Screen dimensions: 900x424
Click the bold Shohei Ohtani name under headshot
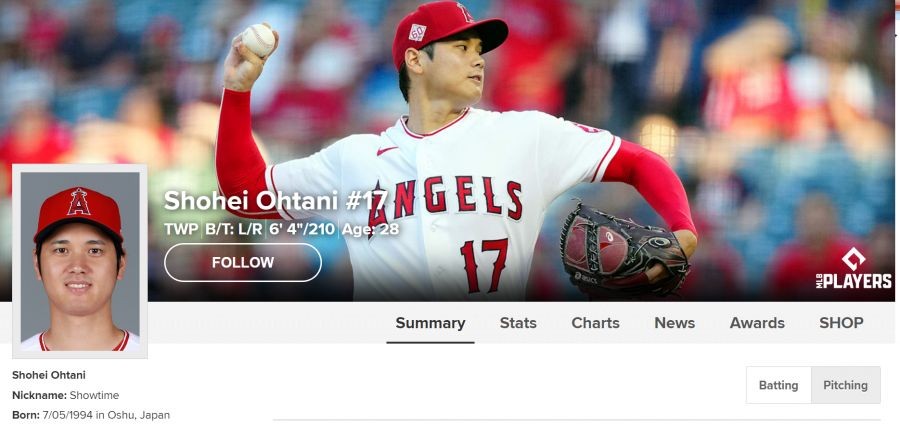pyautogui.click(x=49, y=375)
